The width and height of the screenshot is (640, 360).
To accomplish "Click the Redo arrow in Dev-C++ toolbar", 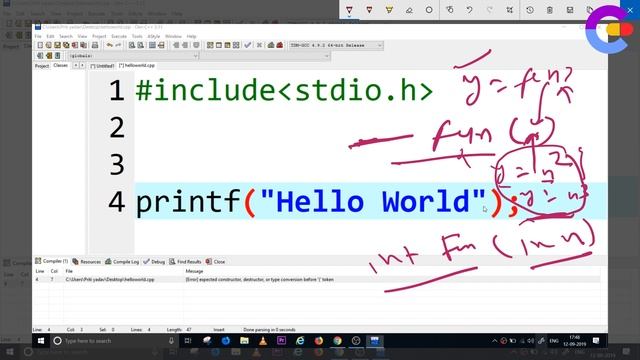I will point(118,45).
